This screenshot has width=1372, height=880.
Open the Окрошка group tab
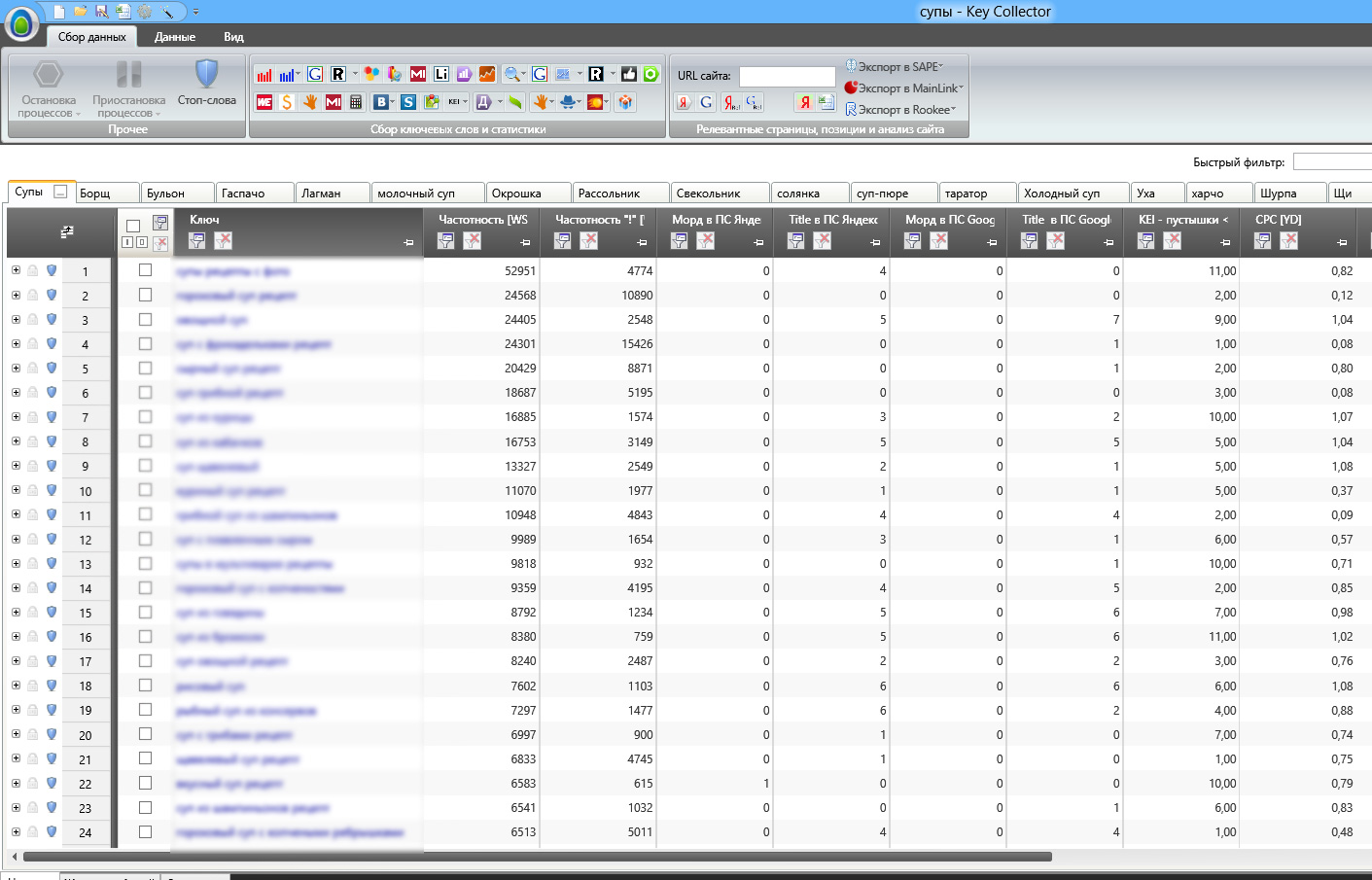(x=527, y=193)
